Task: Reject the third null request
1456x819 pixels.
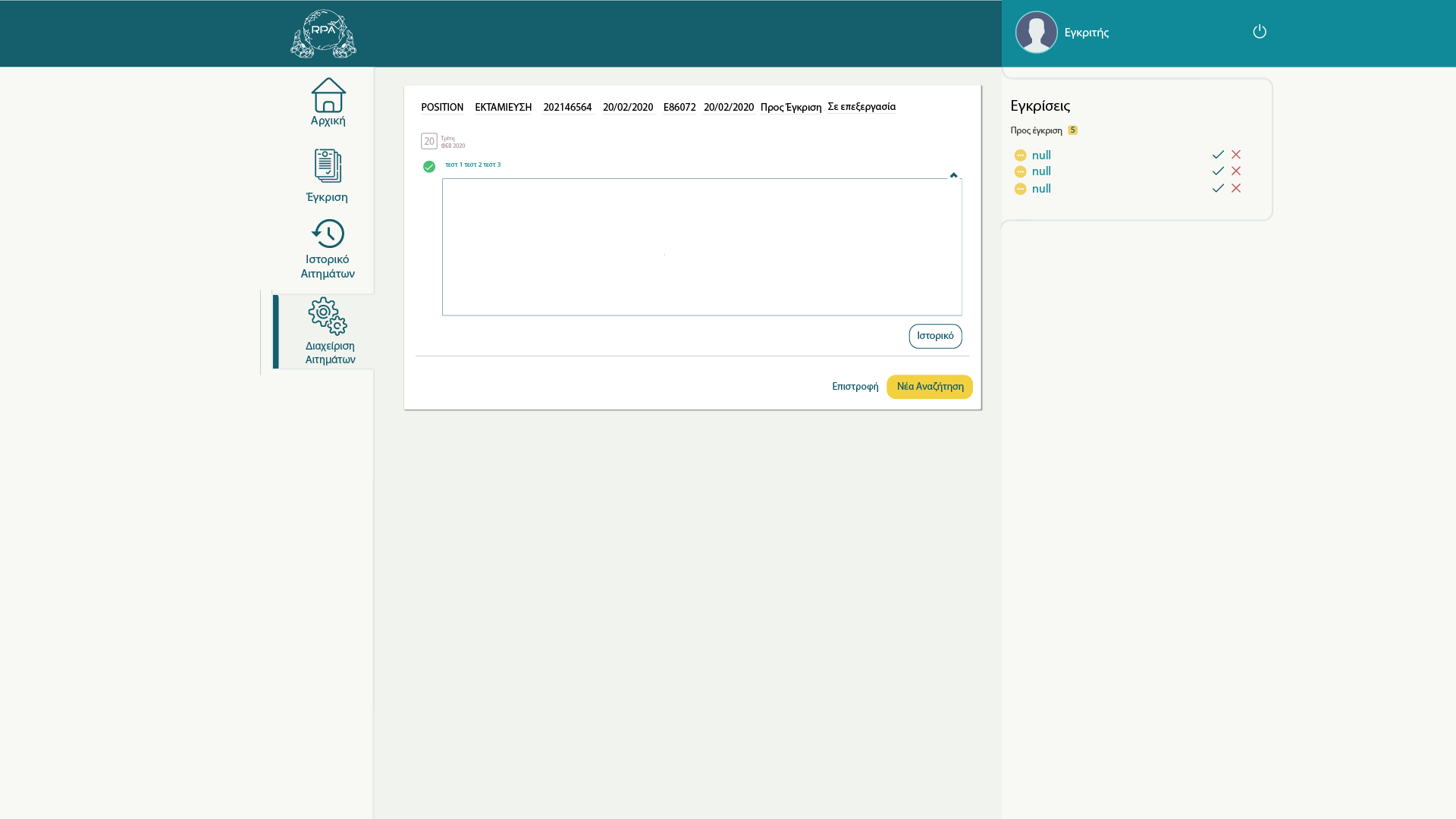Action: tap(1236, 188)
